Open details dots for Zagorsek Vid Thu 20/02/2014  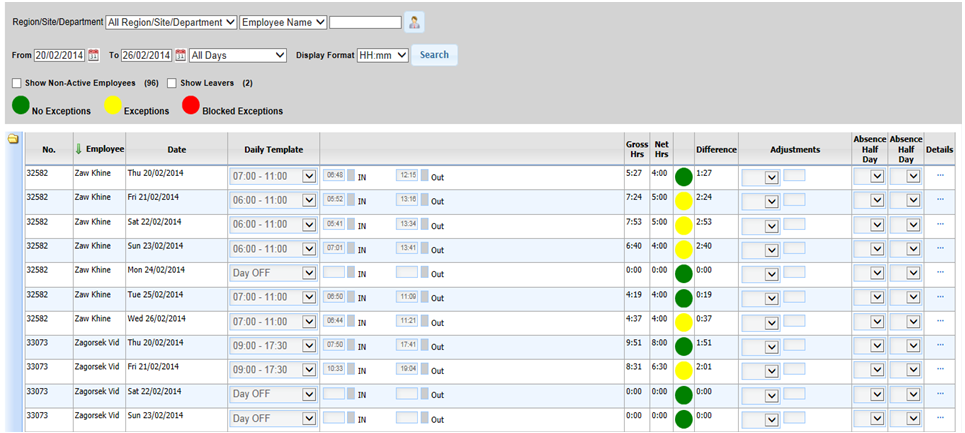(x=940, y=345)
